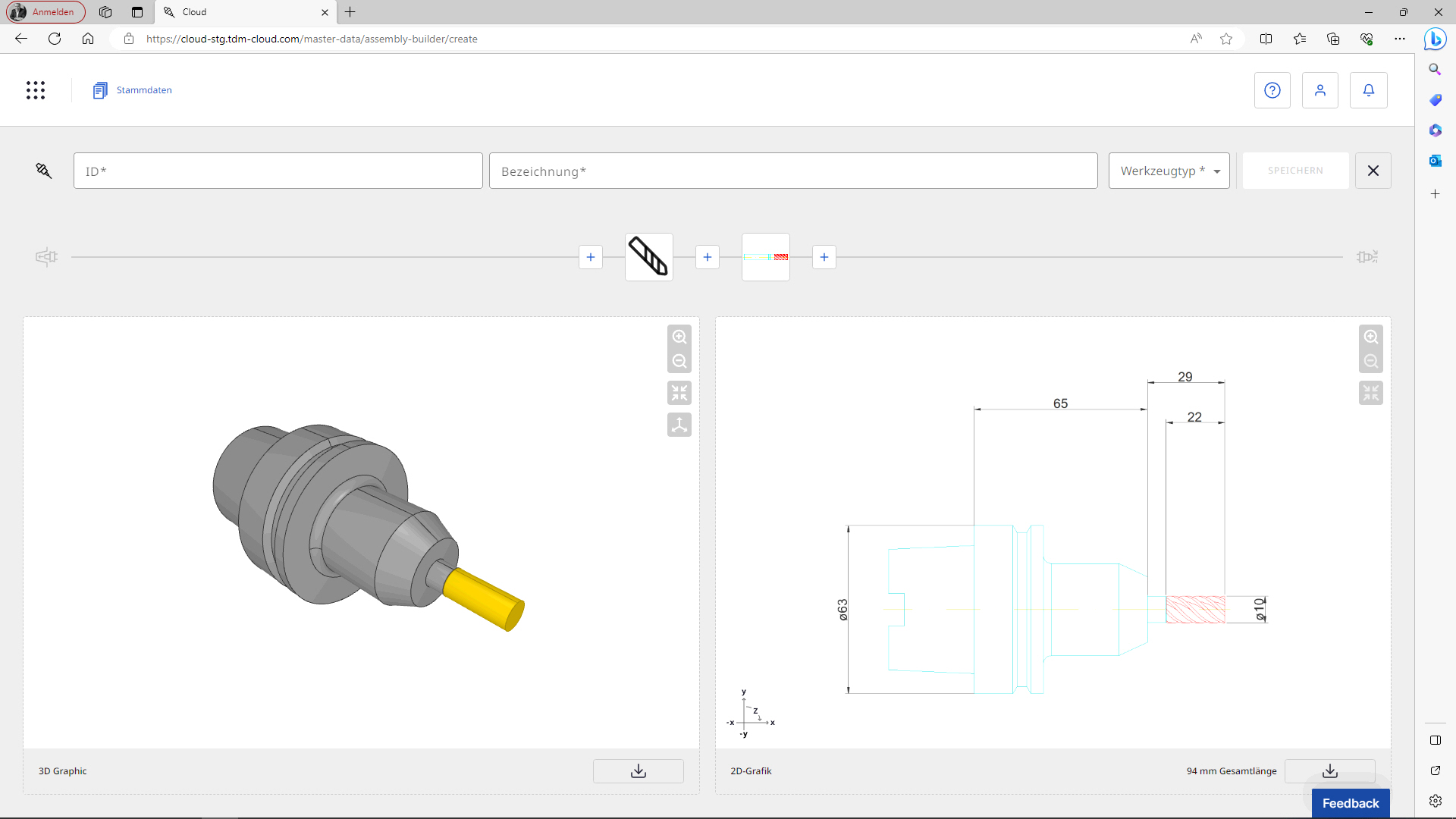Fit the 3D graphic to view
The image size is (1456, 819).
[679, 393]
